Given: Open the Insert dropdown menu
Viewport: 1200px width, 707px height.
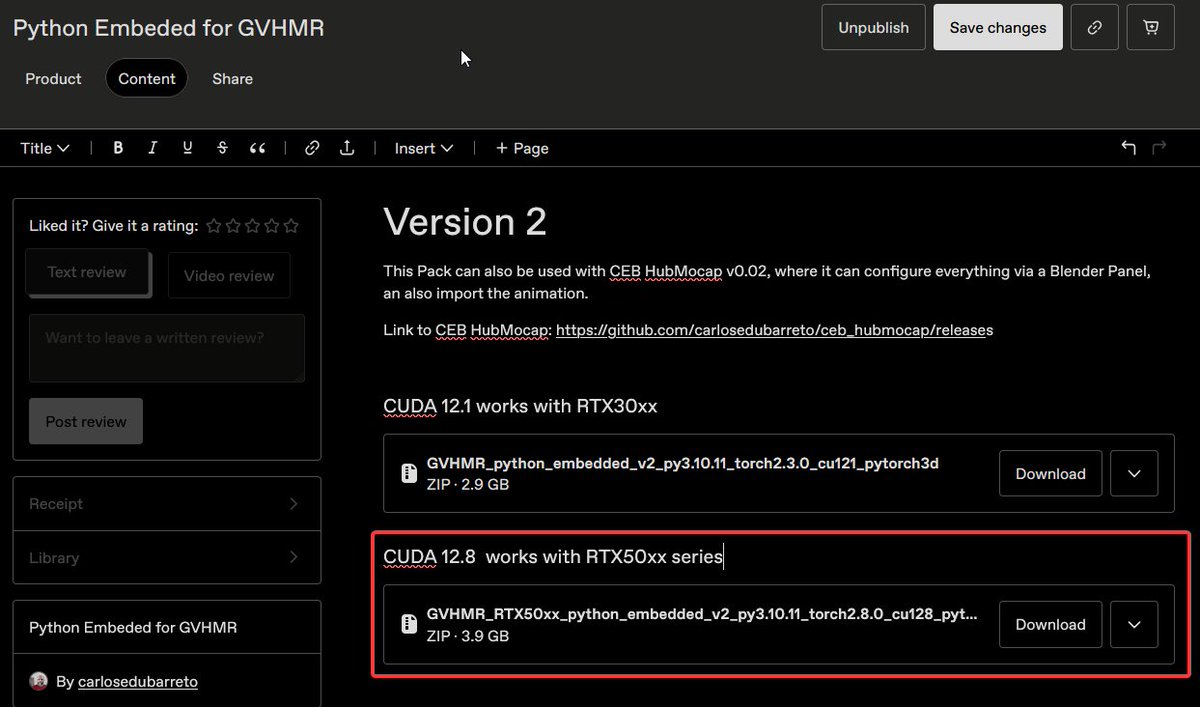Looking at the screenshot, I should pyautogui.click(x=424, y=148).
